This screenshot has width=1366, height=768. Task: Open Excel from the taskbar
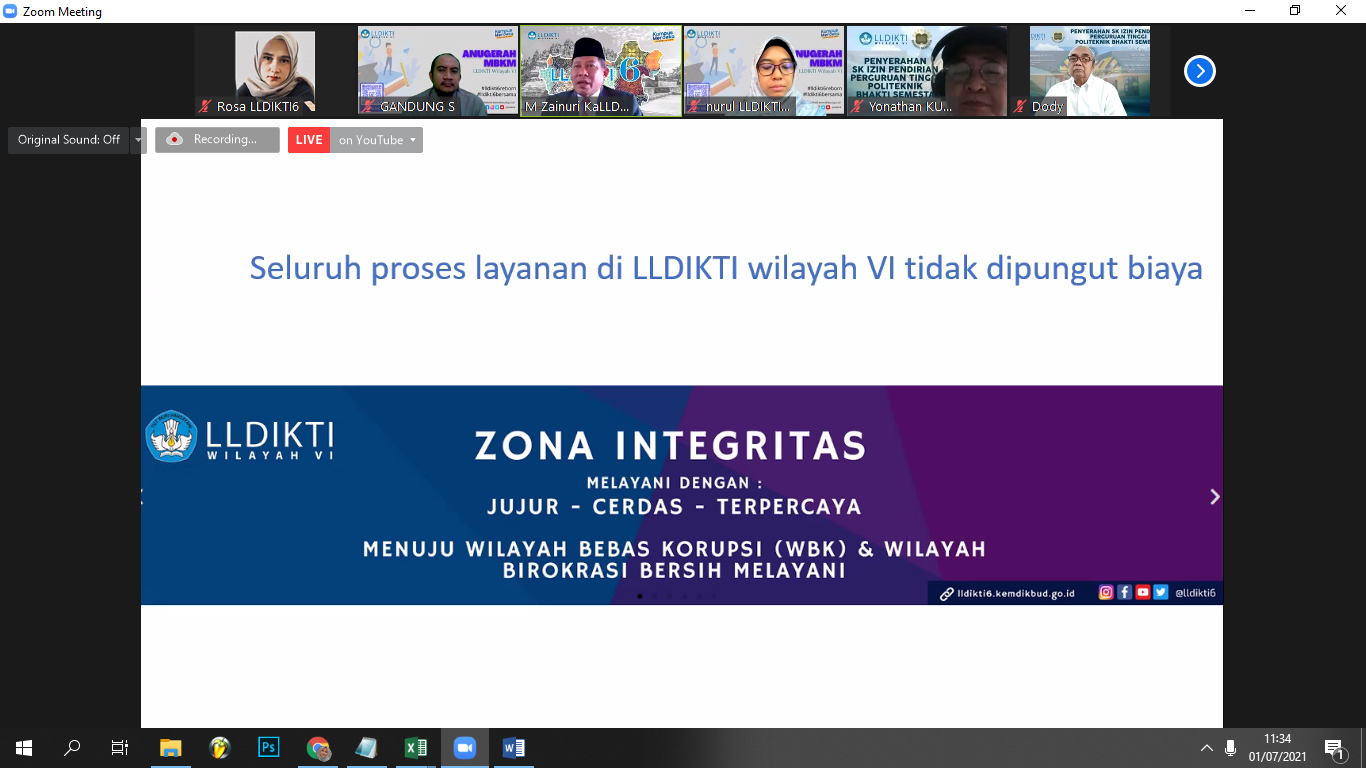415,747
